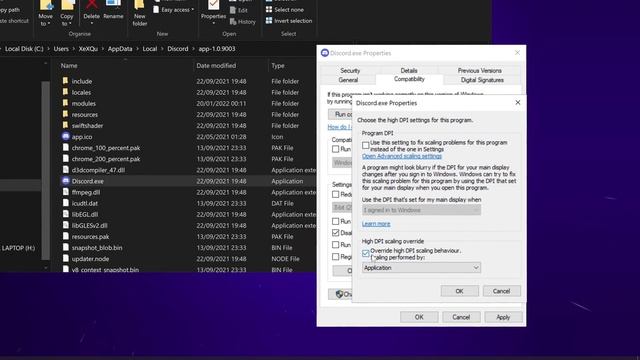Click app-1.0.9003 breadcrumb segment
Viewport: 640px width, 360px height.
(x=217, y=49)
